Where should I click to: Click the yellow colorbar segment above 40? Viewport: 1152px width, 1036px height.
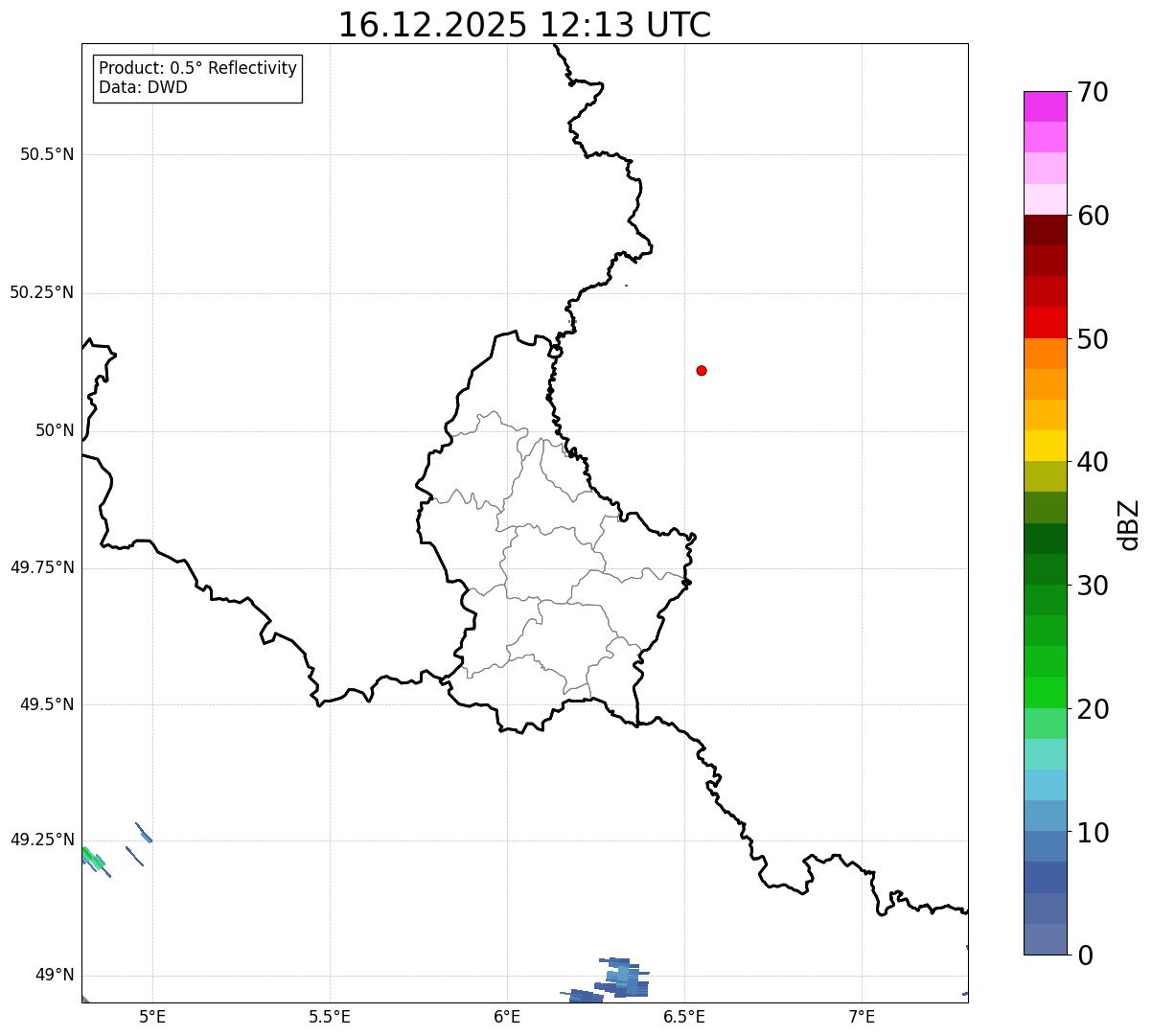tap(1045, 446)
